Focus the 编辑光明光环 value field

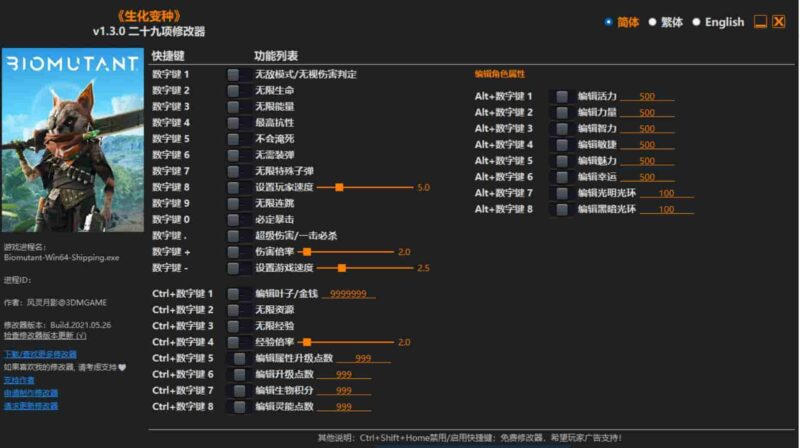point(666,193)
